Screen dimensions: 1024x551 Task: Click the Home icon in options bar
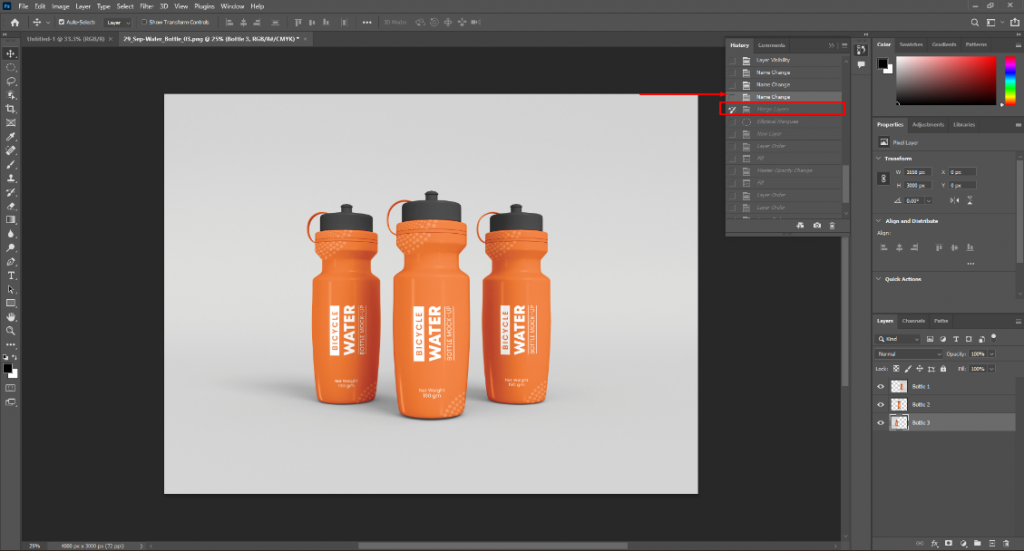pos(14,22)
